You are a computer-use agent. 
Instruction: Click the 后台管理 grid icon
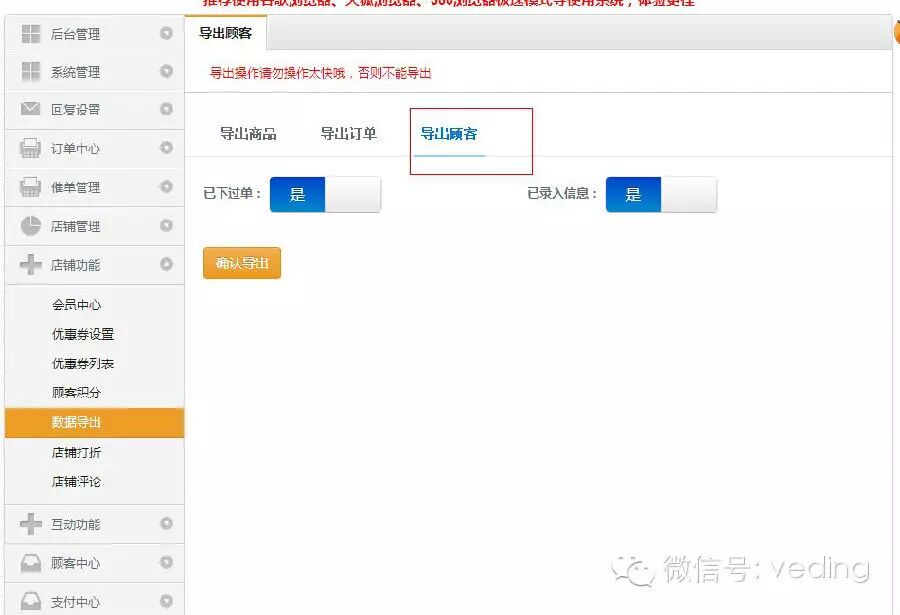(x=30, y=34)
